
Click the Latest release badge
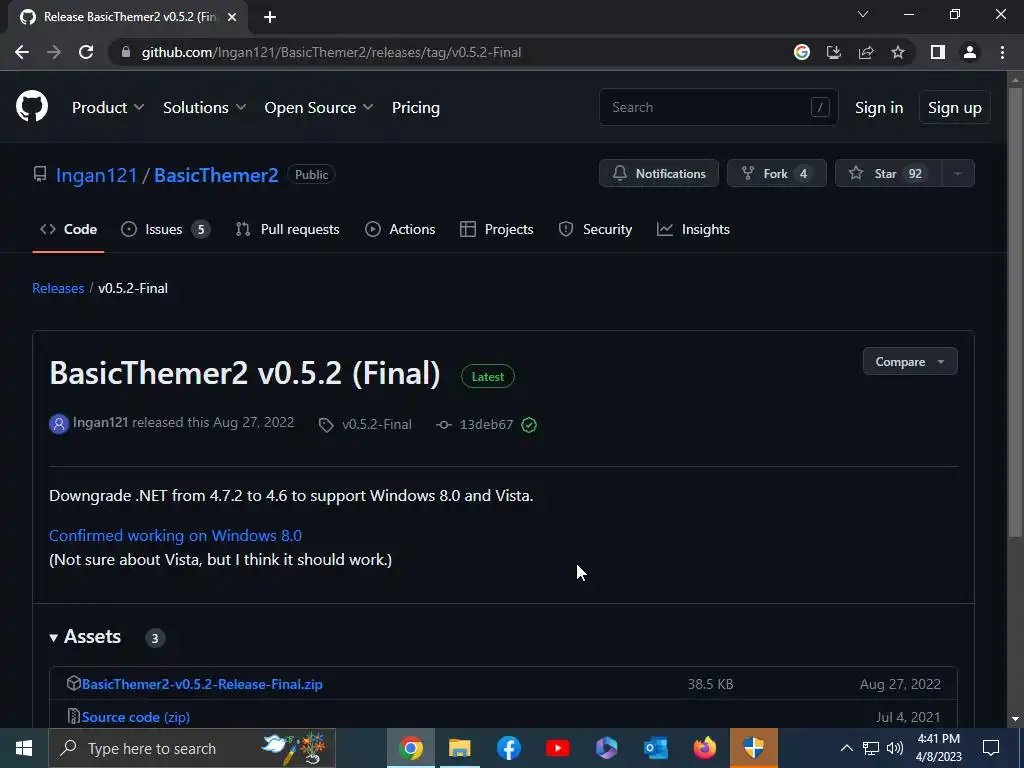pos(488,377)
